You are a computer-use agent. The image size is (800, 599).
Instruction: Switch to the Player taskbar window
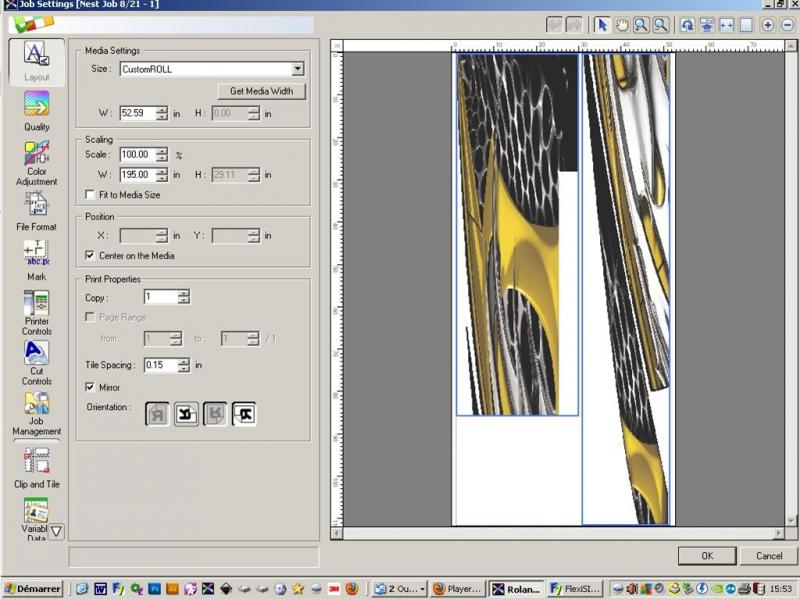click(457, 589)
